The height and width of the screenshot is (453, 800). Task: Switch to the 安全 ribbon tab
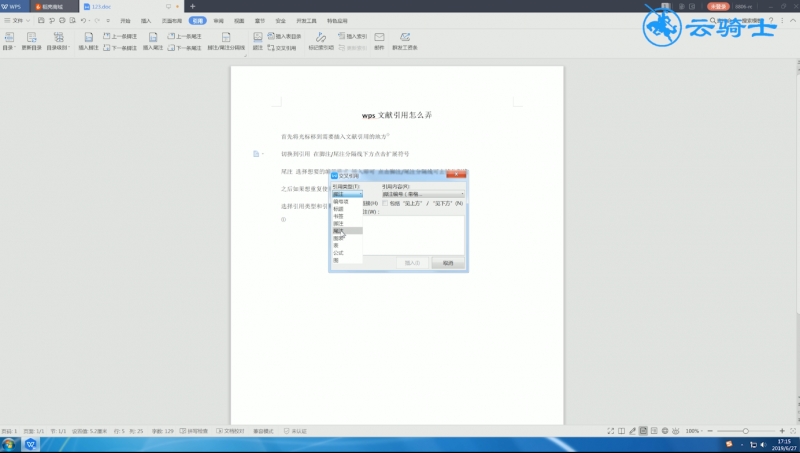pyautogui.click(x=281, y=21)
